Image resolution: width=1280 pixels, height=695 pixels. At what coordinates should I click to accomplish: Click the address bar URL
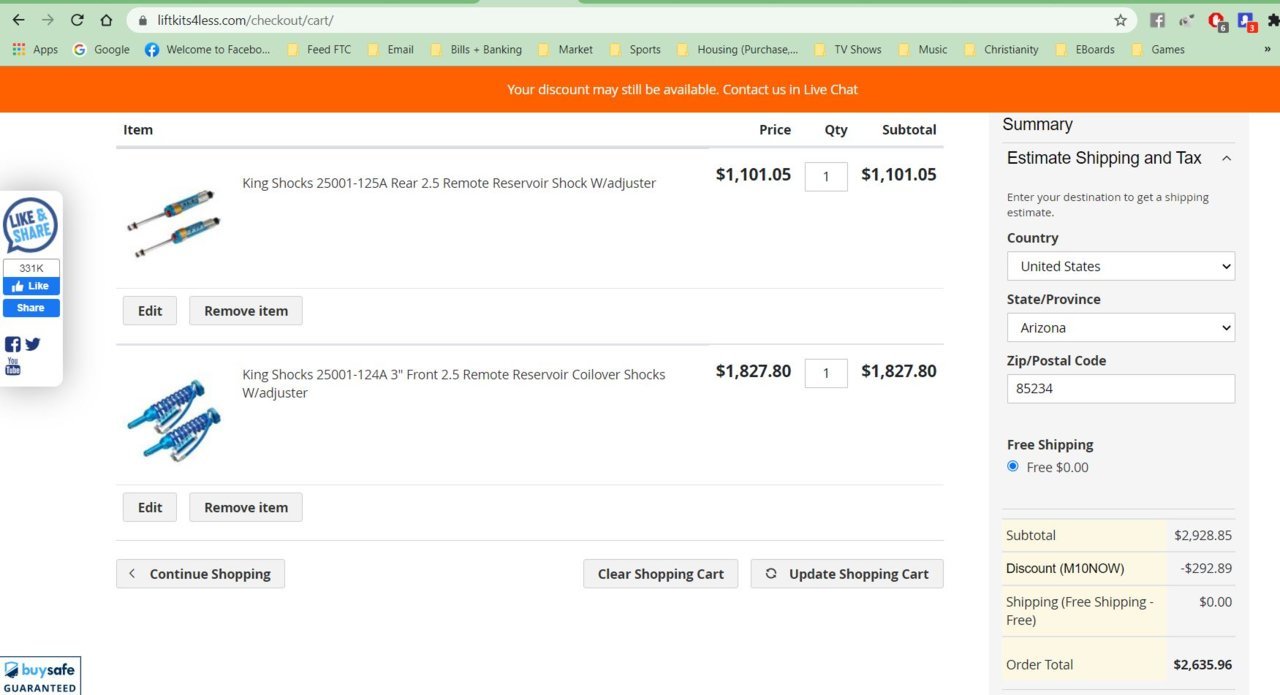click(x=246, y=20)
